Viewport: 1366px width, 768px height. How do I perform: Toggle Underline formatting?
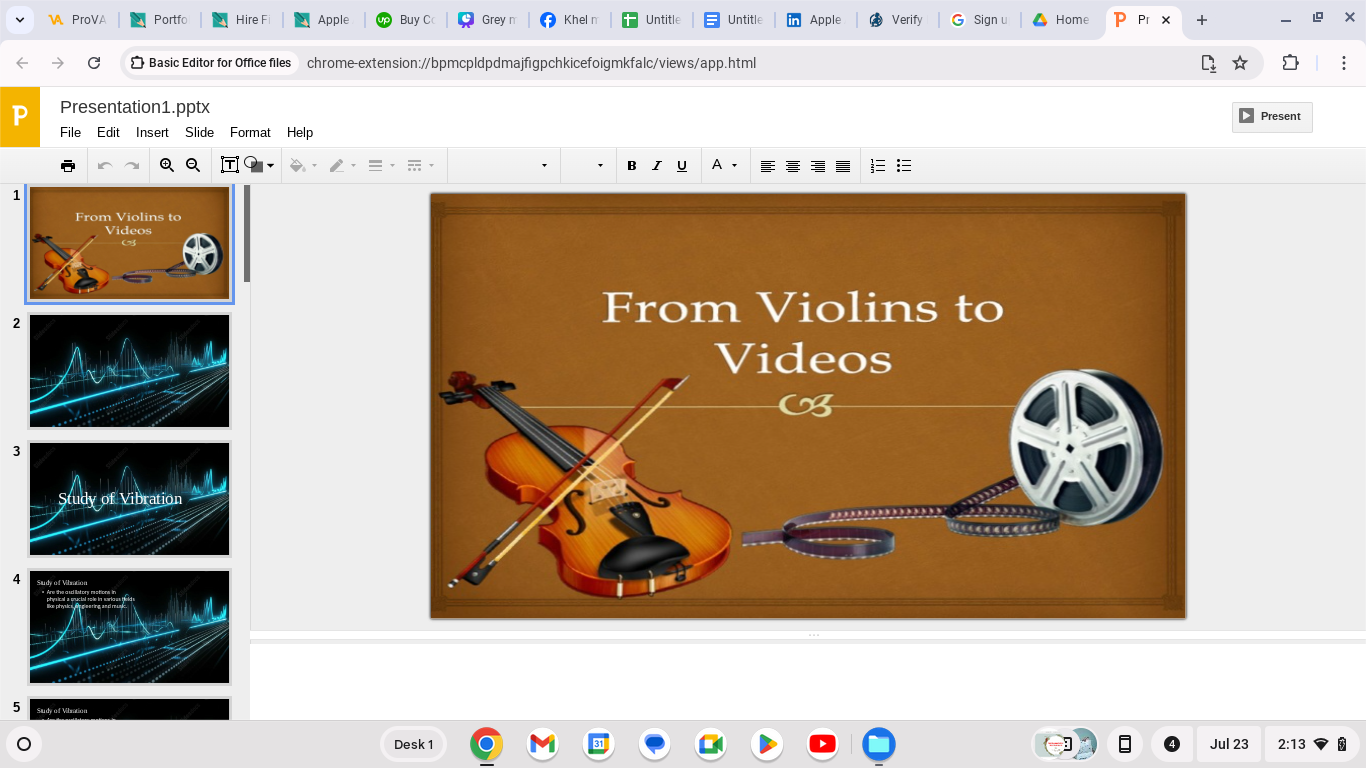[682, 166]
